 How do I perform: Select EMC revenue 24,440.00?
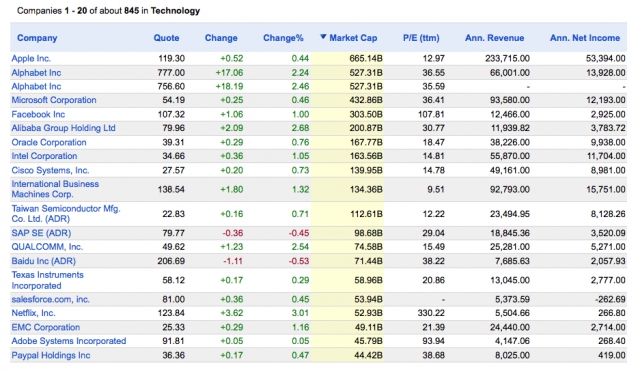click(510, 327)
